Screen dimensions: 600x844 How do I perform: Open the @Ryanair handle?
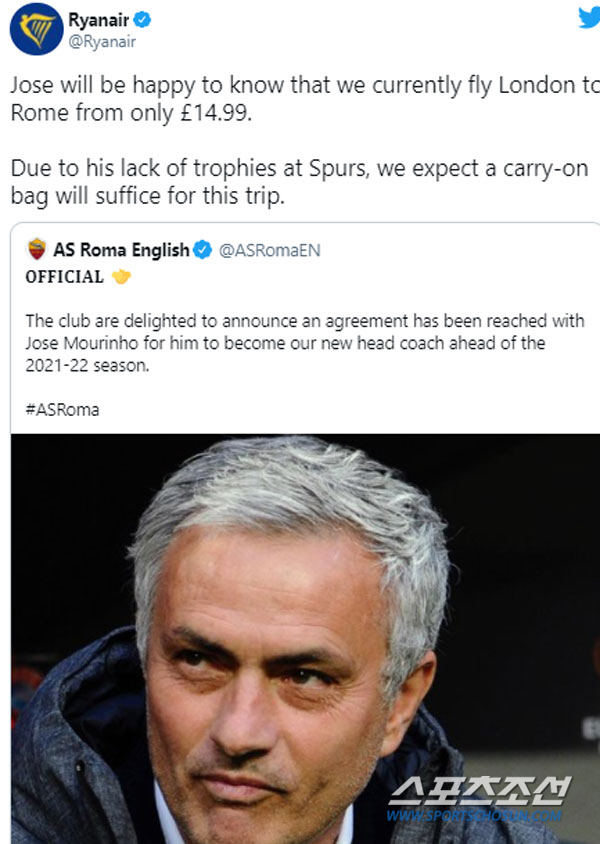102,42
